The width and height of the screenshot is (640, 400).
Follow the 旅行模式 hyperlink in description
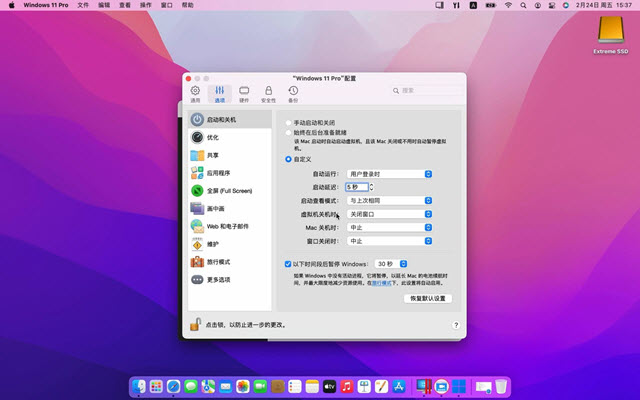(x=381, y=283)
